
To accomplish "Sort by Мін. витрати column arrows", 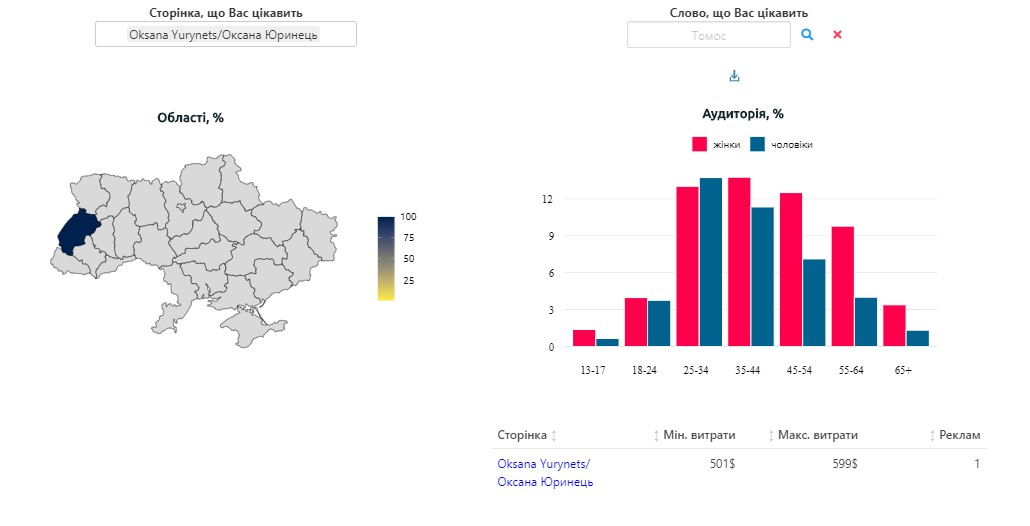I will (x=656, y=436).
